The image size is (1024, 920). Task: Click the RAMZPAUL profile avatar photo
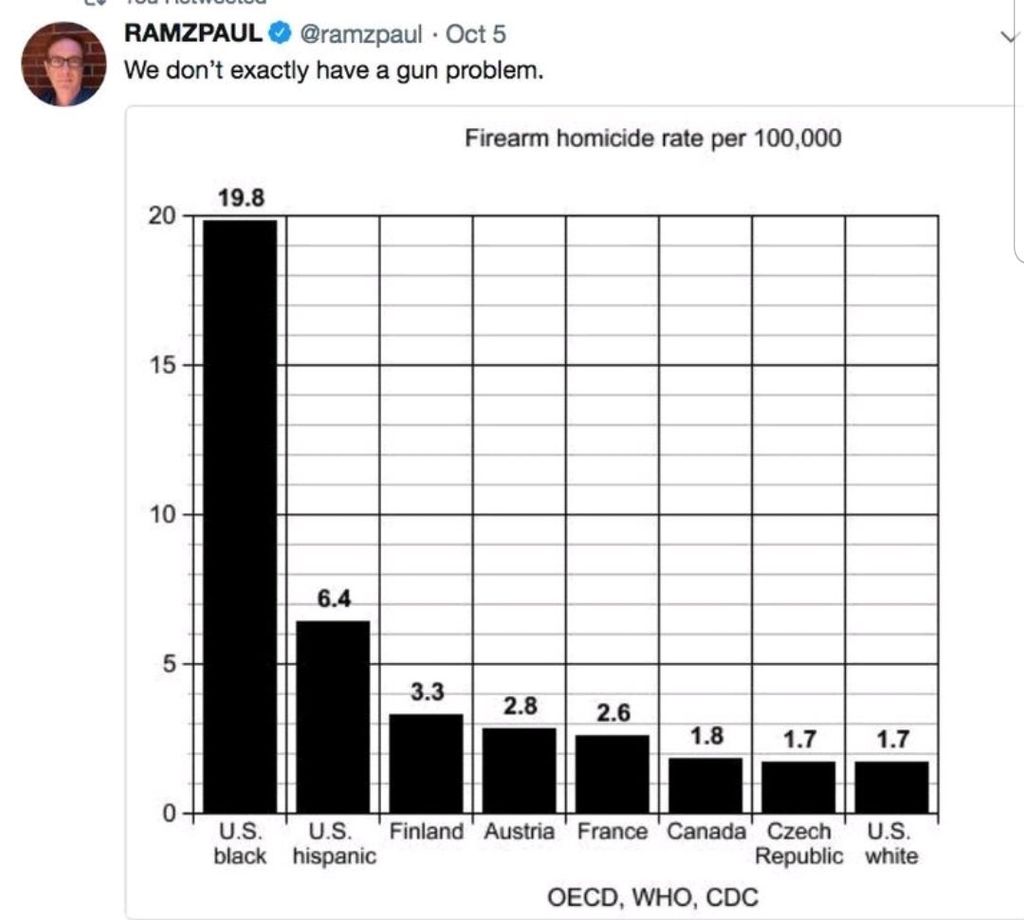coord(64,64)
